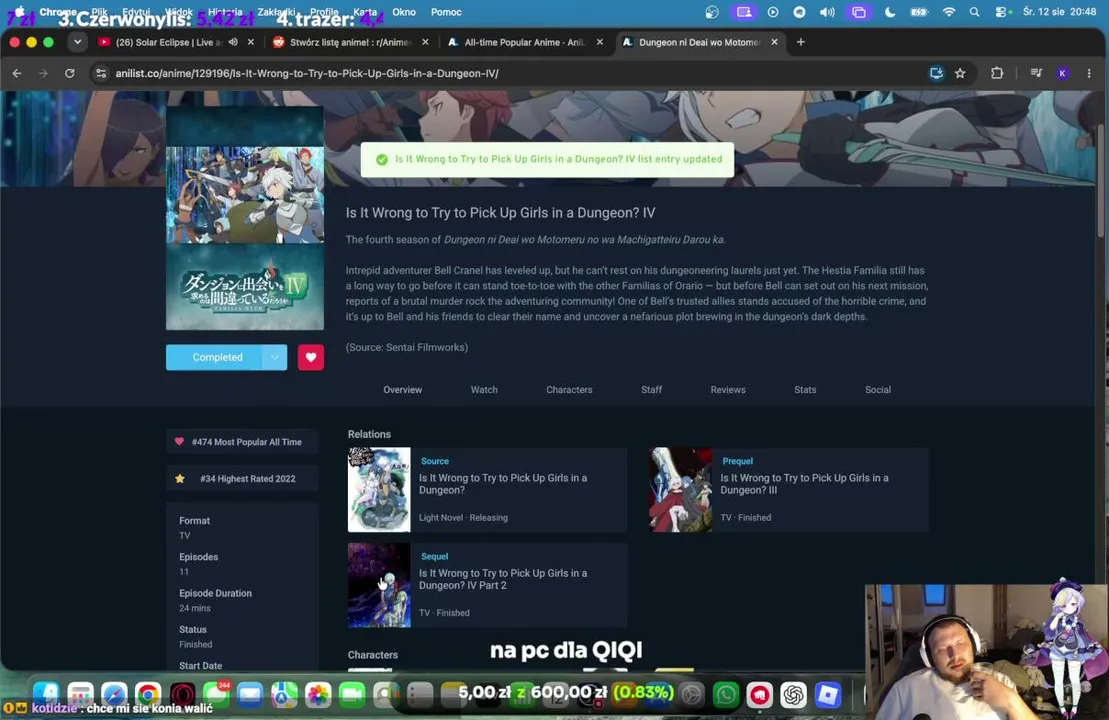Switch to the Social tab

coord(878,390)
